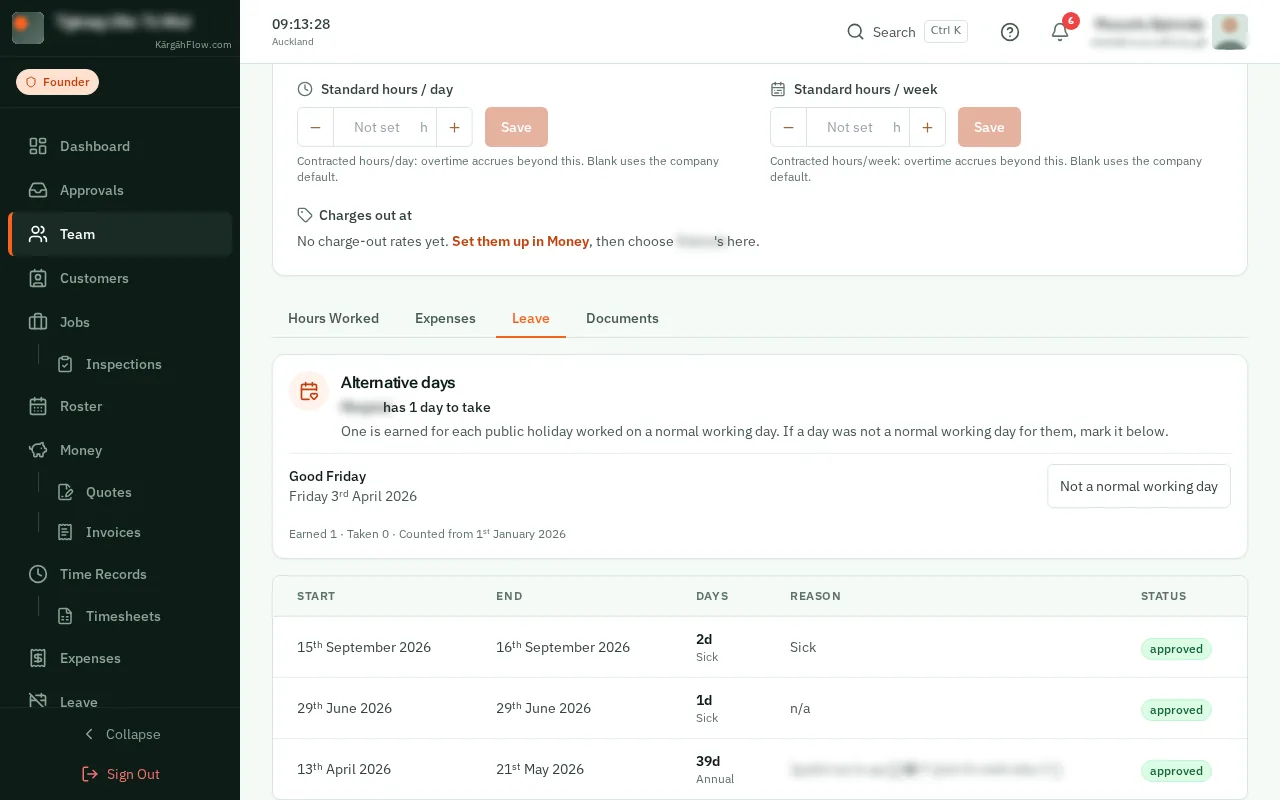
Task: Click the hours per day input field
Action: (x=377, y=127)
